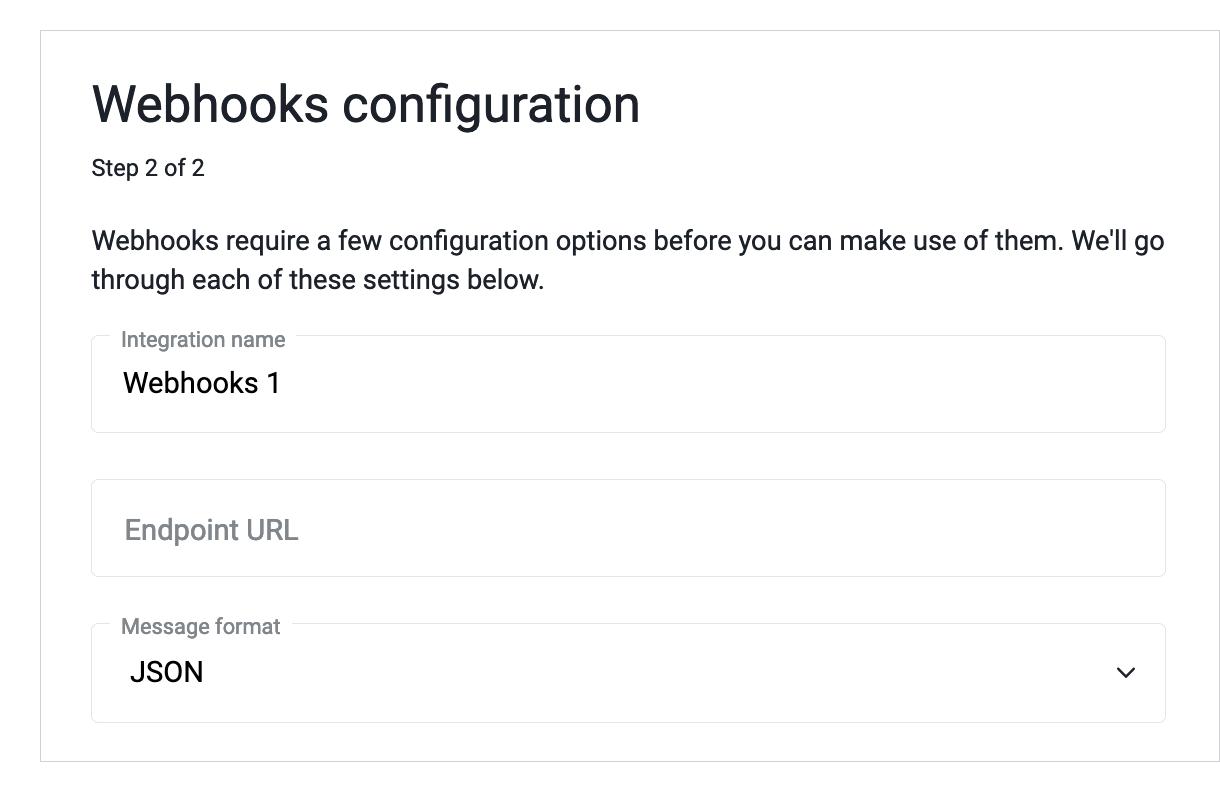Select the JSON value in Message format
Viewport: 1220px width, 792px height.
[x=167, y=673]
